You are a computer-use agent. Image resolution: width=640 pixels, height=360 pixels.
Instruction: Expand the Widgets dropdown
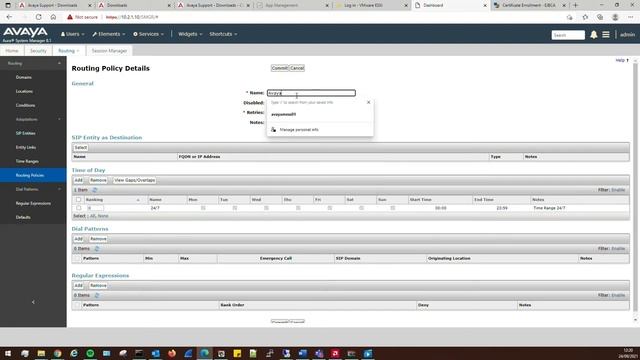(190, 34)
